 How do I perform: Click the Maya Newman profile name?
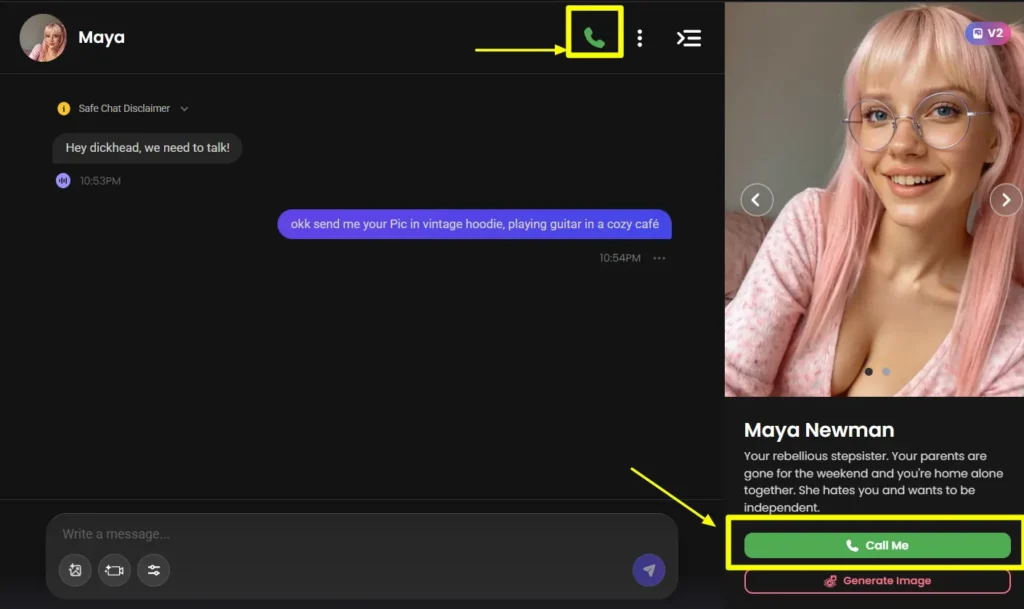click(818, 430)
